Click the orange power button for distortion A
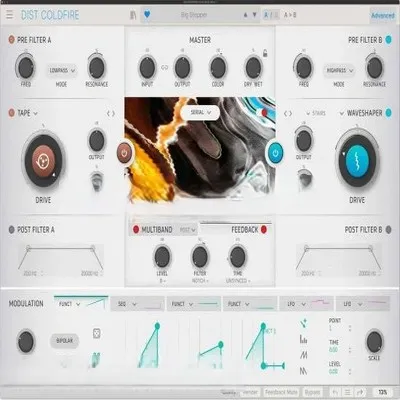This screenshot has height=400, width=400. 124,153
